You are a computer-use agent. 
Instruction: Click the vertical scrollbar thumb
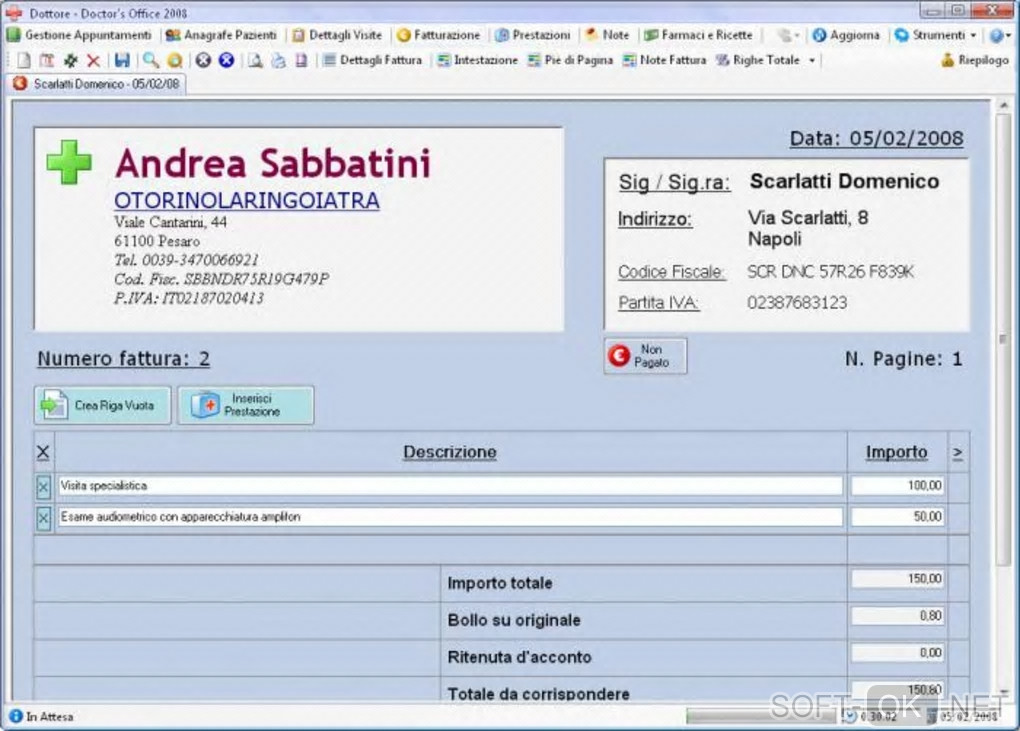[x=1003, y=339]
